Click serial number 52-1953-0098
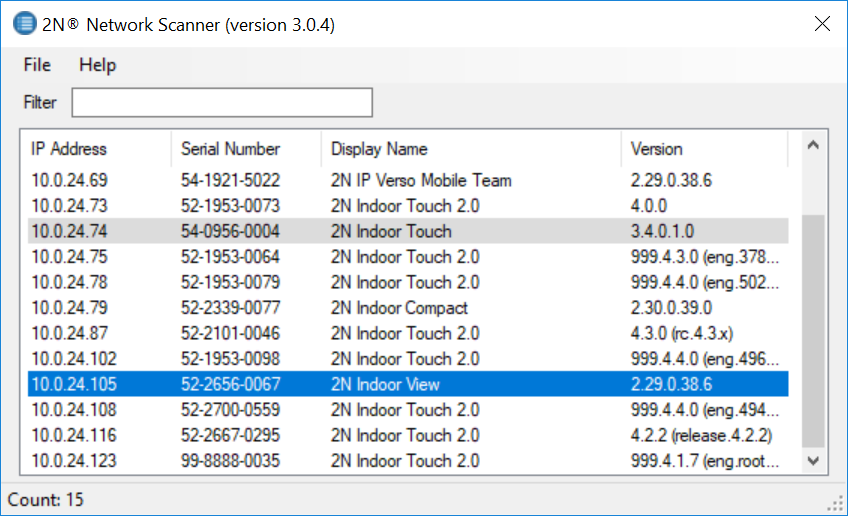 (230, 358)
